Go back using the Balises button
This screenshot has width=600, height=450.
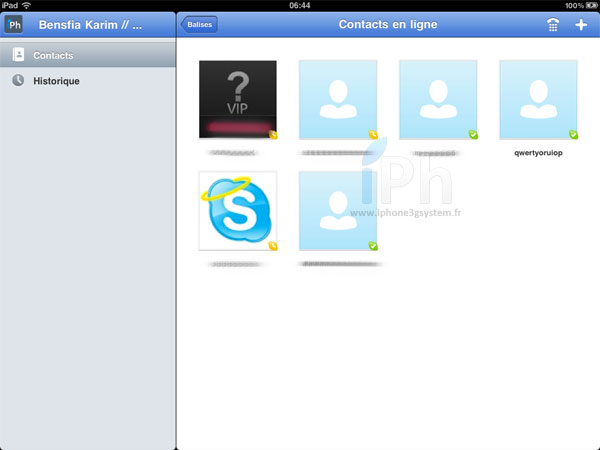pos(199,24)
